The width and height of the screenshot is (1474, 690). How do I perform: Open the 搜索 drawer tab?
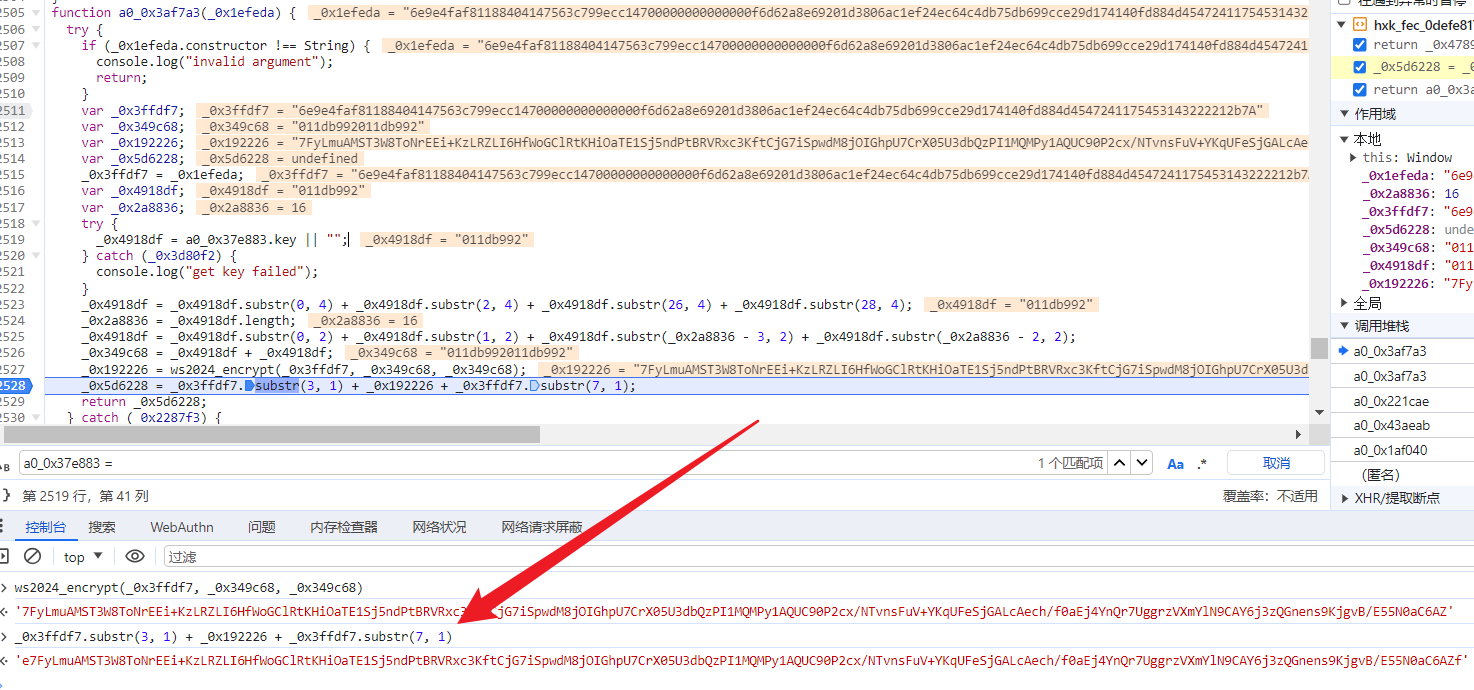(102, 527)
